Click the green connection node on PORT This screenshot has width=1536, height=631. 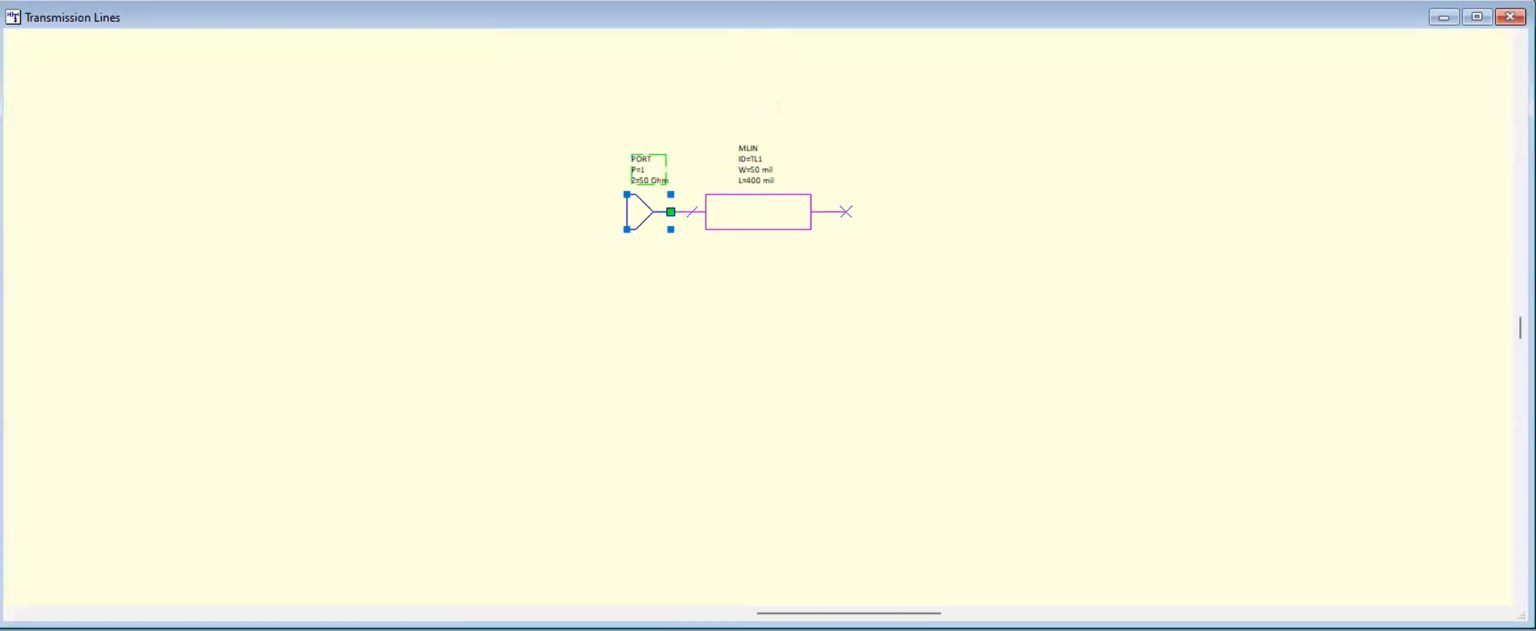coord(670,211)
